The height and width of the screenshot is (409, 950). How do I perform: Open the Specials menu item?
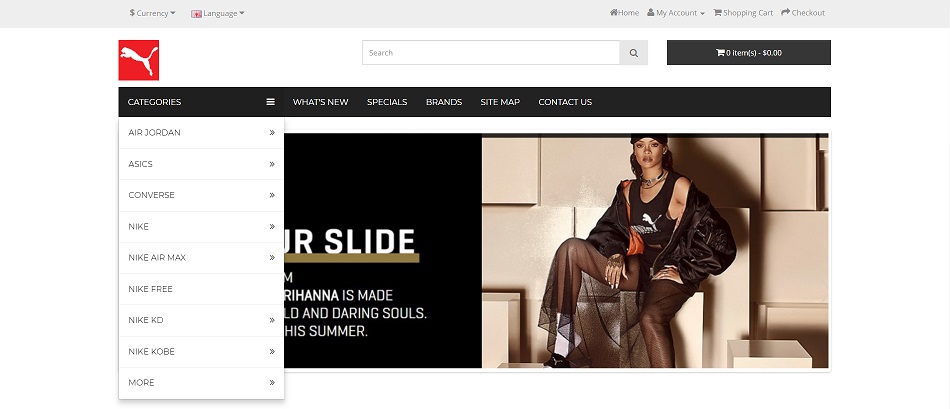(x=387, y=102)
